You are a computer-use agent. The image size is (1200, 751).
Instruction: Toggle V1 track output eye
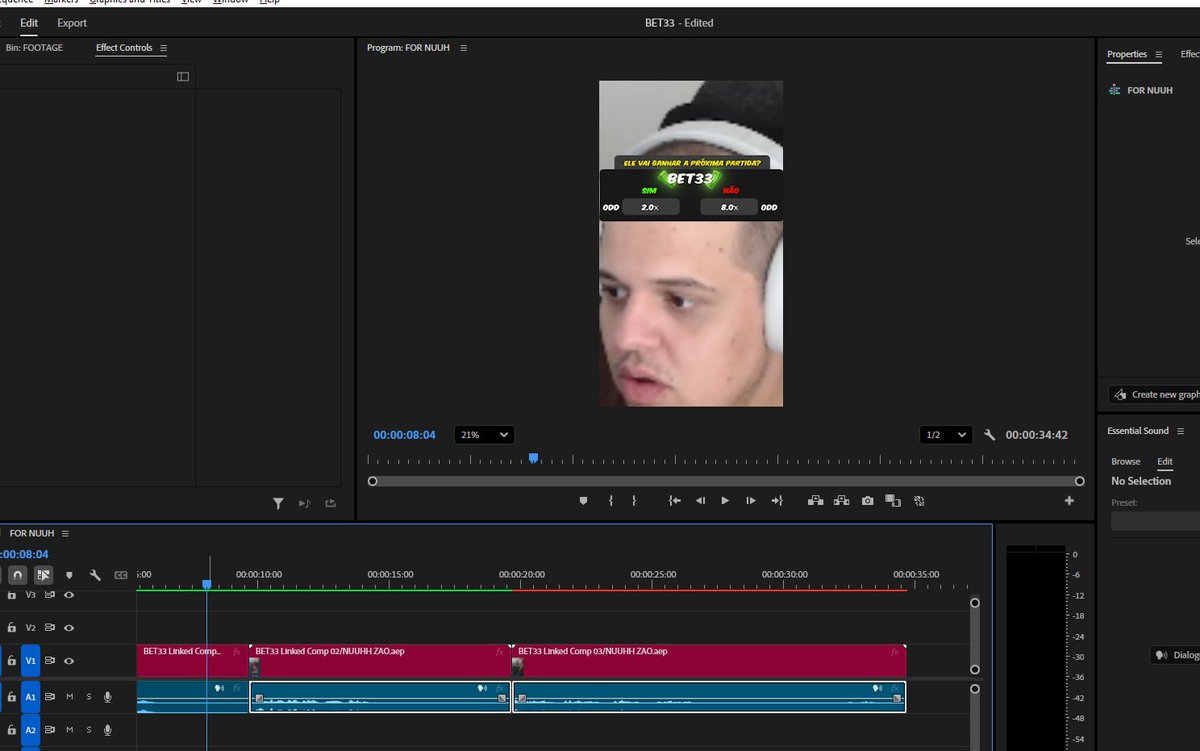[69, 661]
